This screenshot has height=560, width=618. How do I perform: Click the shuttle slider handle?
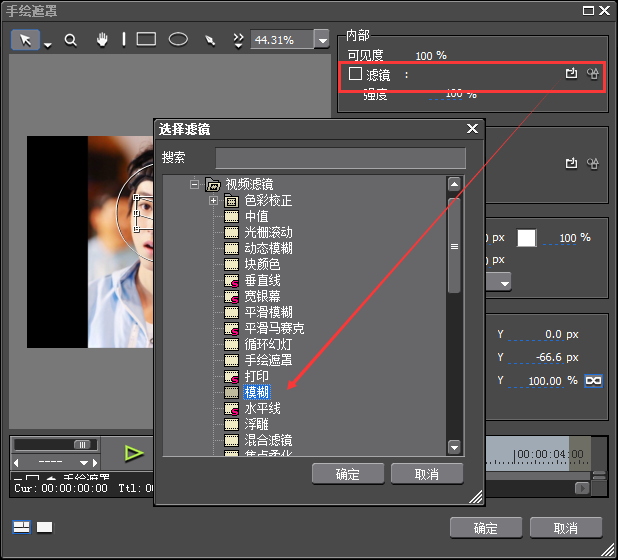(x=82, y=445)
